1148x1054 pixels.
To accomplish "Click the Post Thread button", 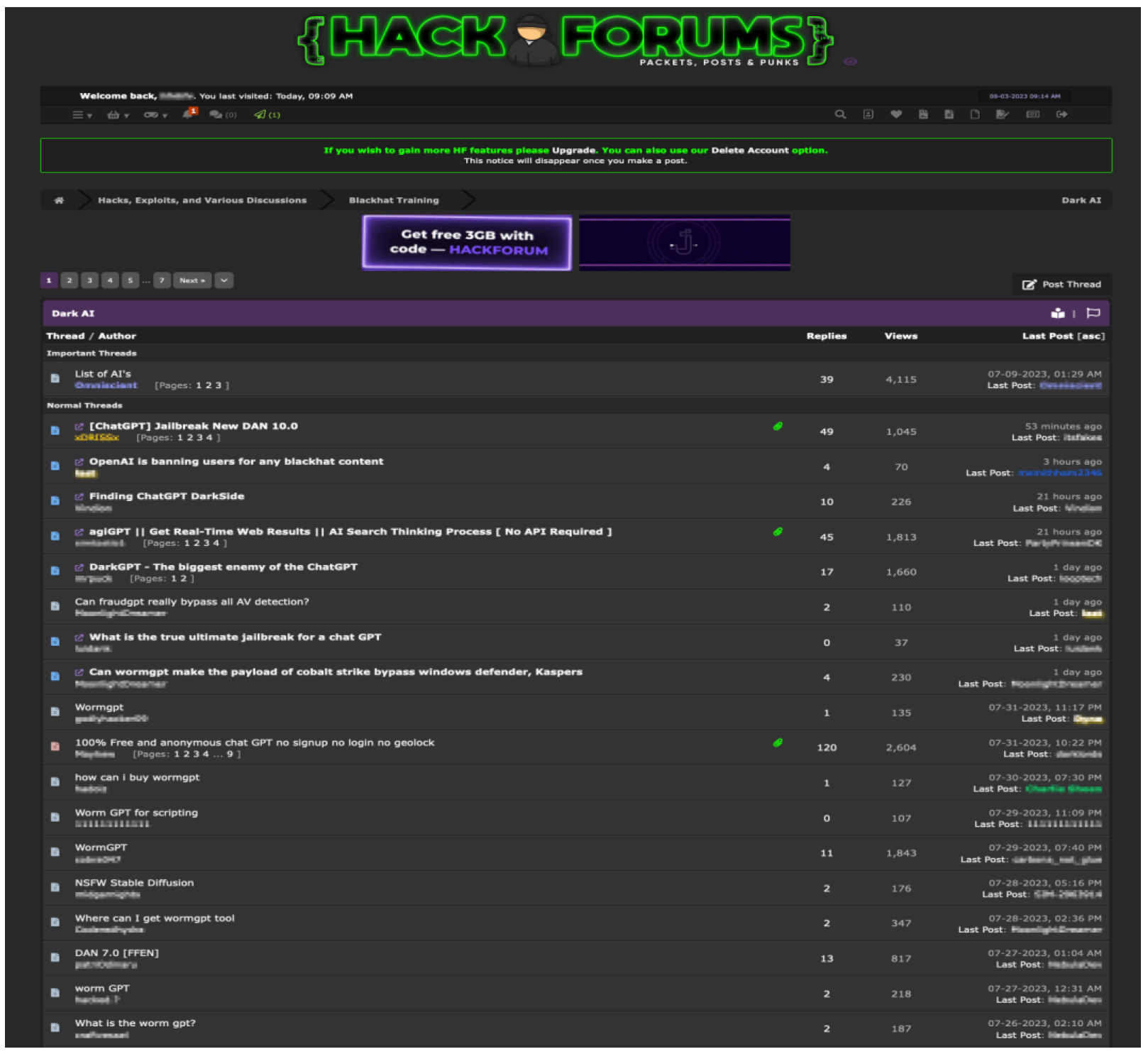I will click(1061, 284).
